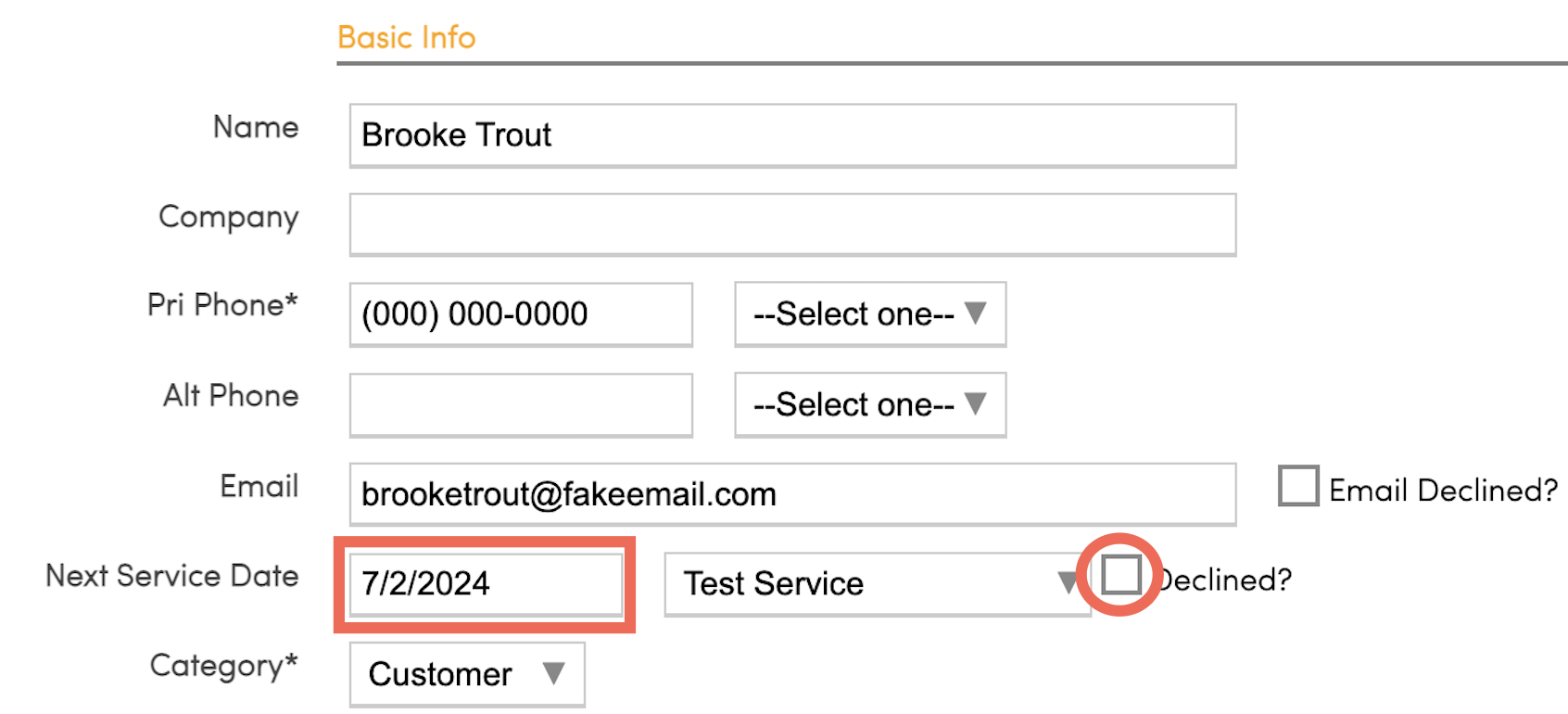Click the Company label text
The width and height of the screenshot is (1568, 714).
229,217
